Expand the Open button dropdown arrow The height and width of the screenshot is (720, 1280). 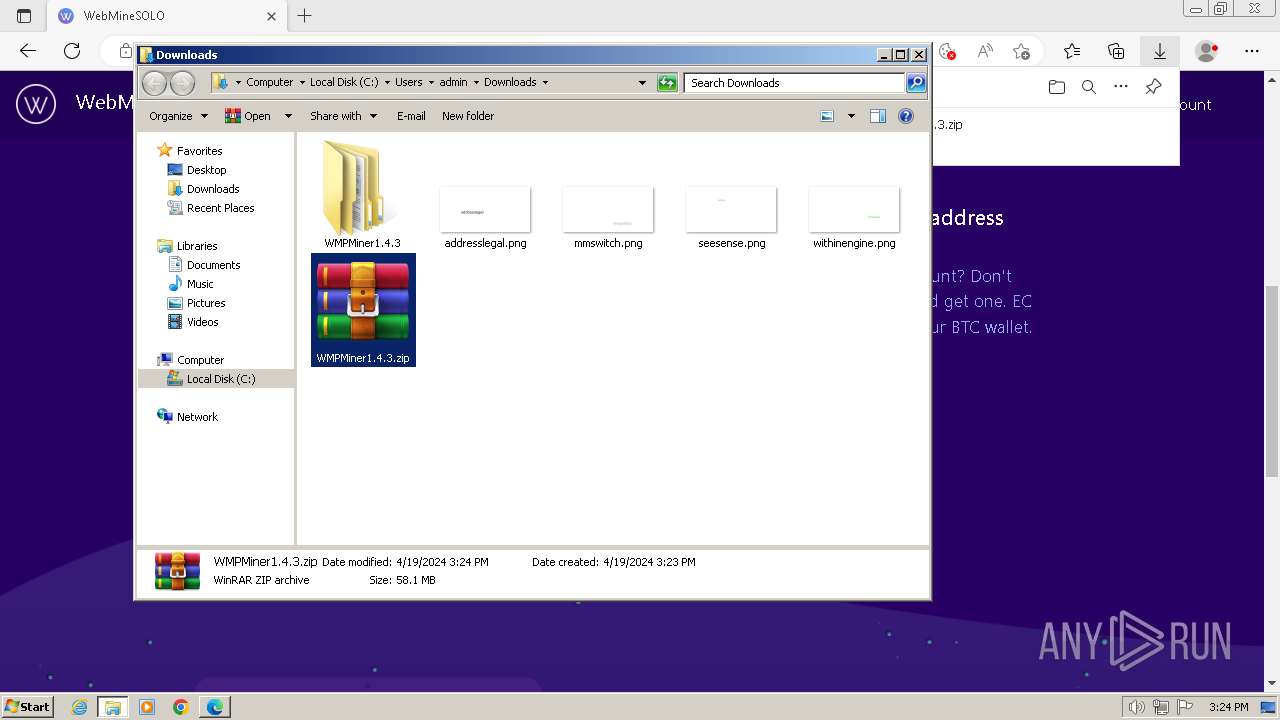(x=288, y=116)
